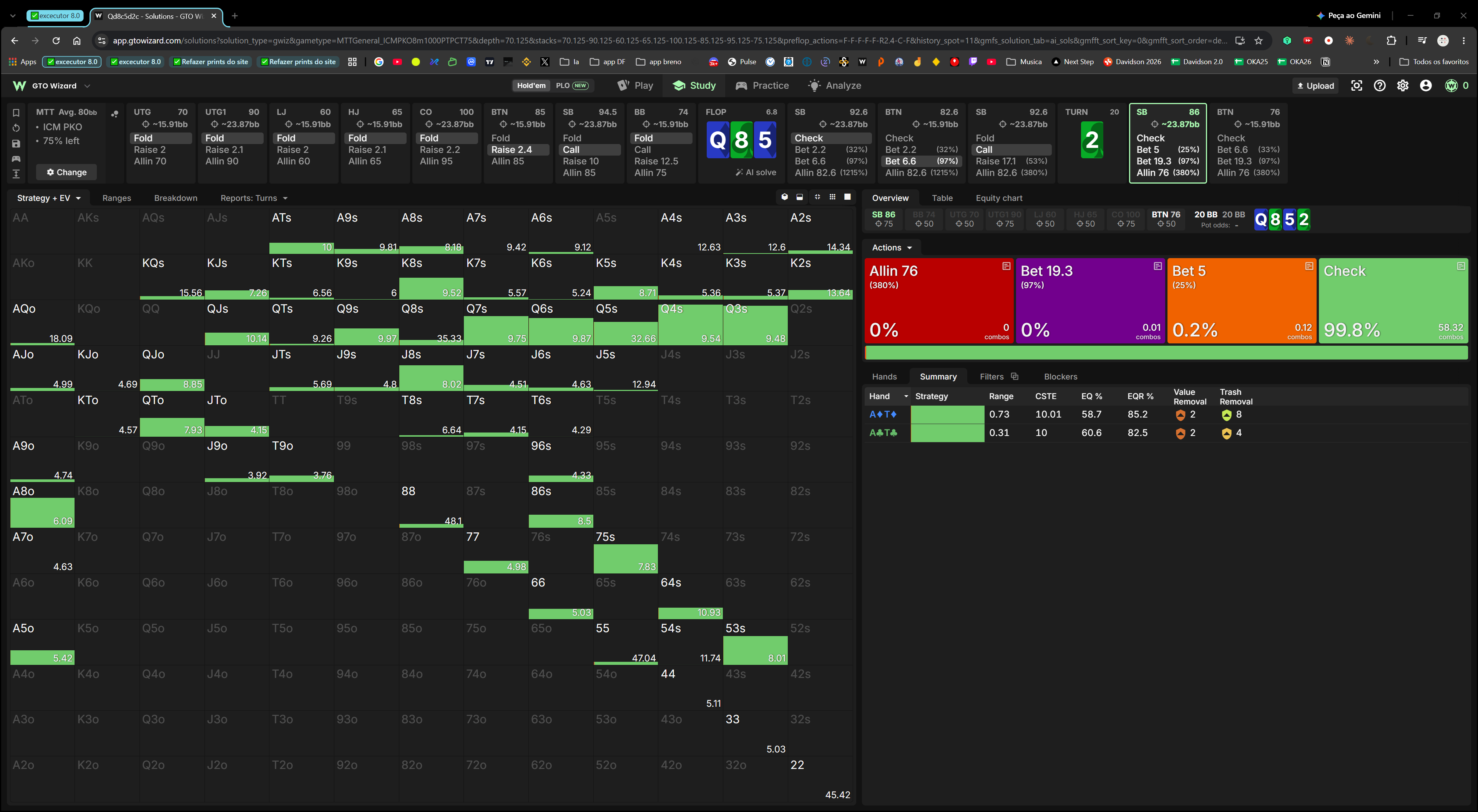1478x812 pixels.
Task: Open note icon on Bet 5 card
Action: [x=1309, y=266]
